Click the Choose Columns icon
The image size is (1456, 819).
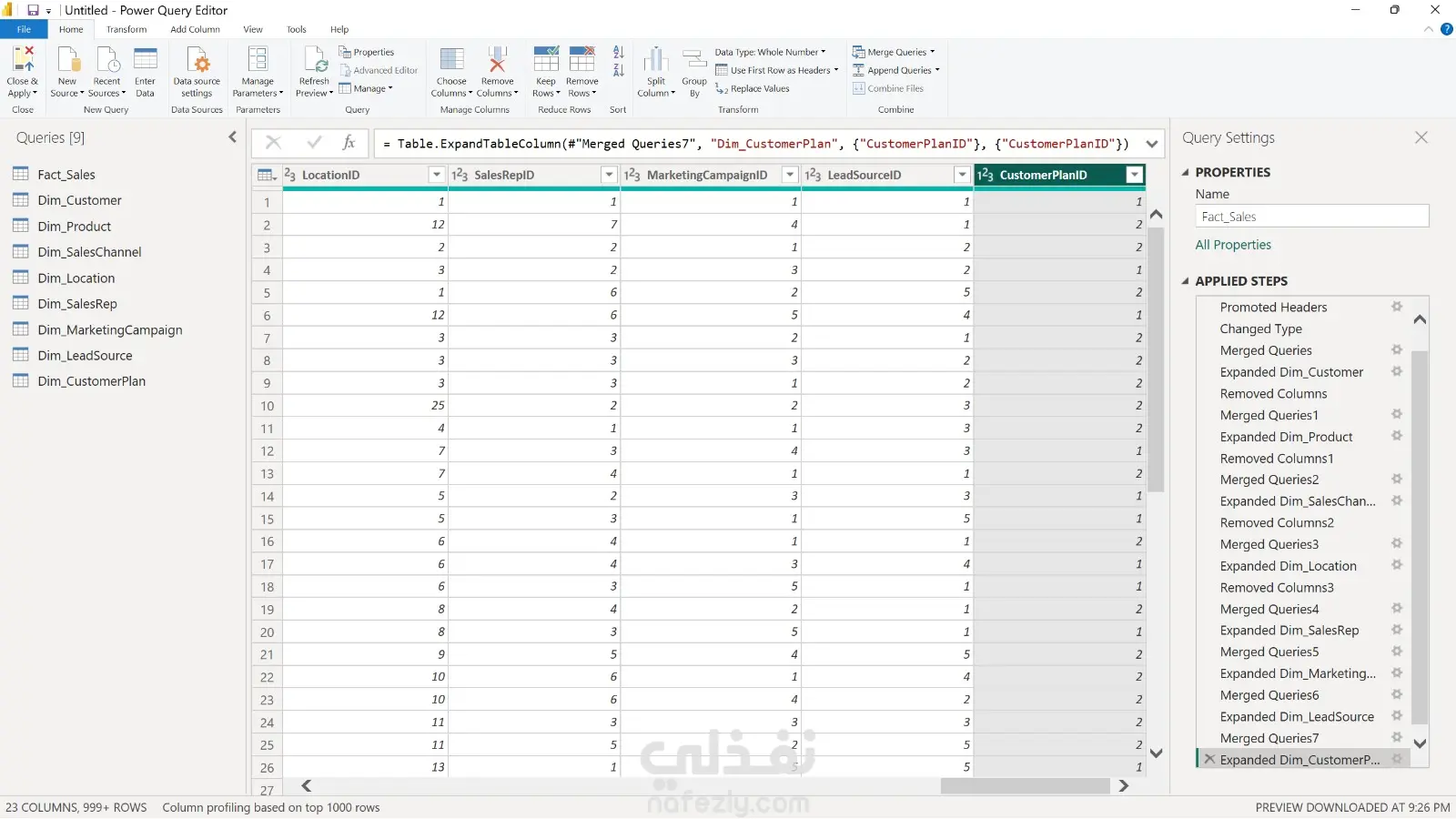451,60
